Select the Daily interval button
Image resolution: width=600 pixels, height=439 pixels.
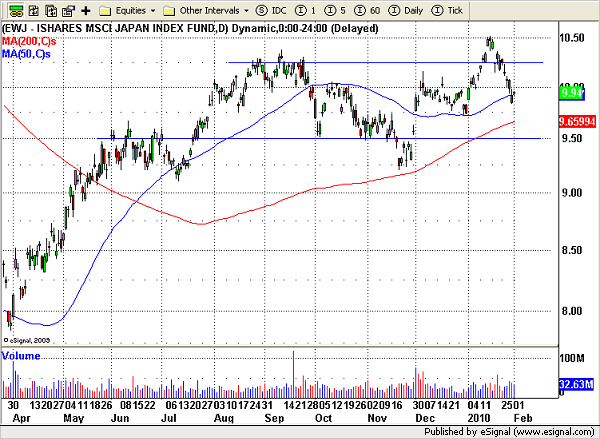pos(406,11)
